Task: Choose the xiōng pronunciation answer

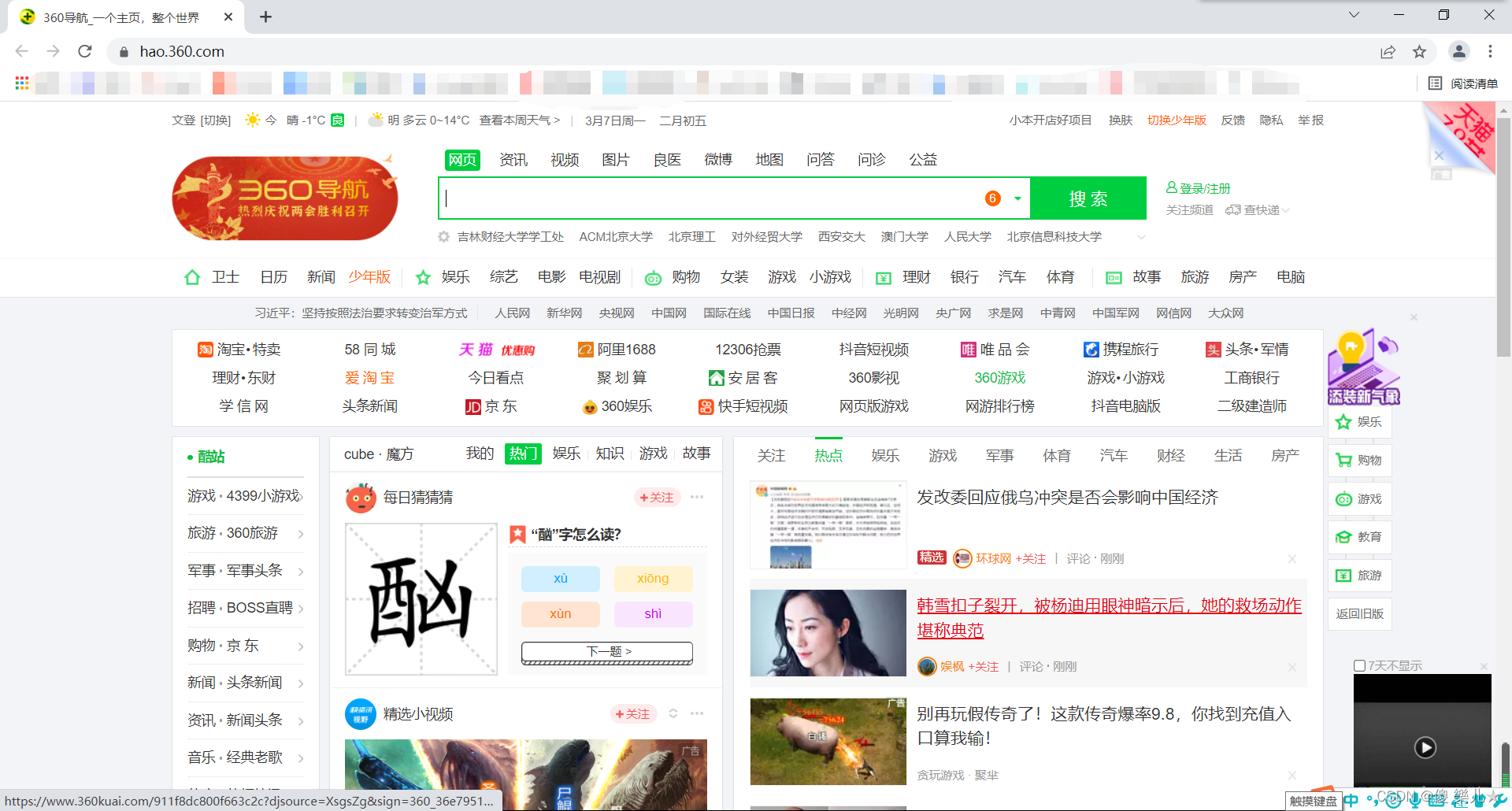Action: 653,579
